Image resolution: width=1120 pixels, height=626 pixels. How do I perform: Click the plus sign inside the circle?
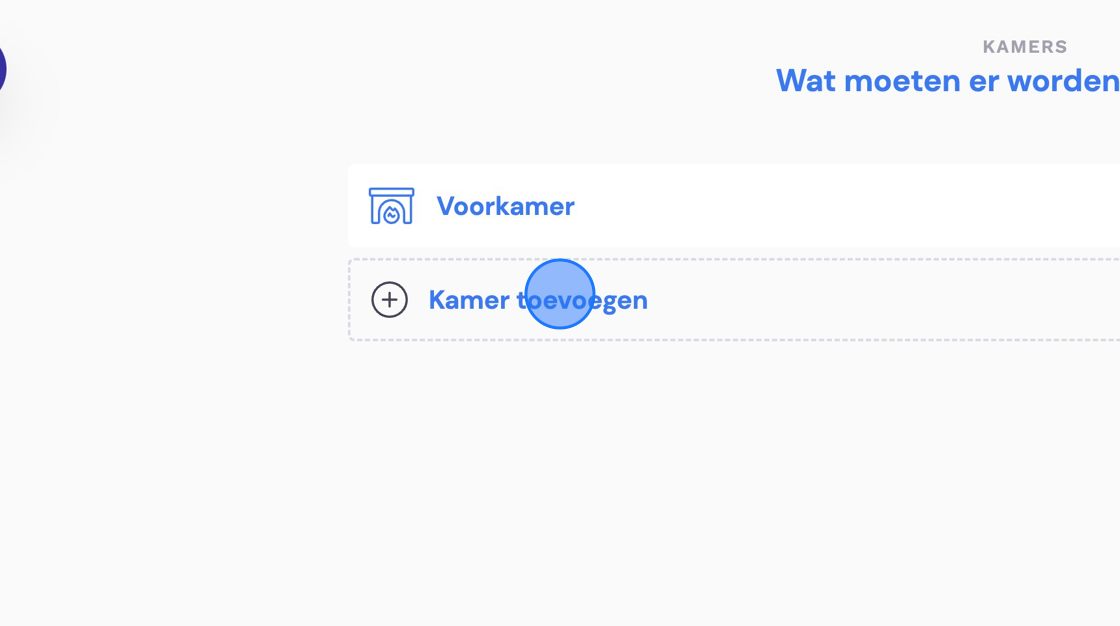[389, 299]
